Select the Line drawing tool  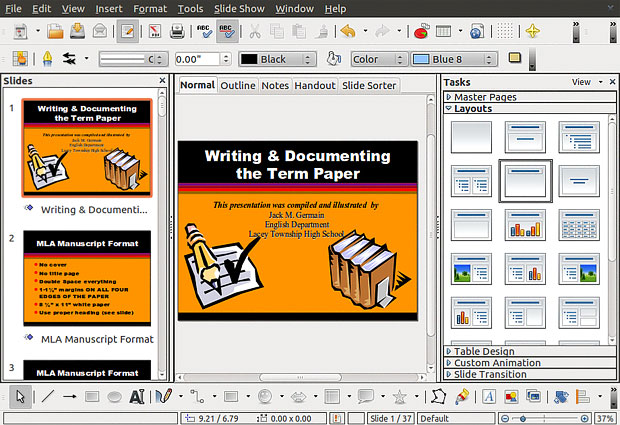[48, 396]
